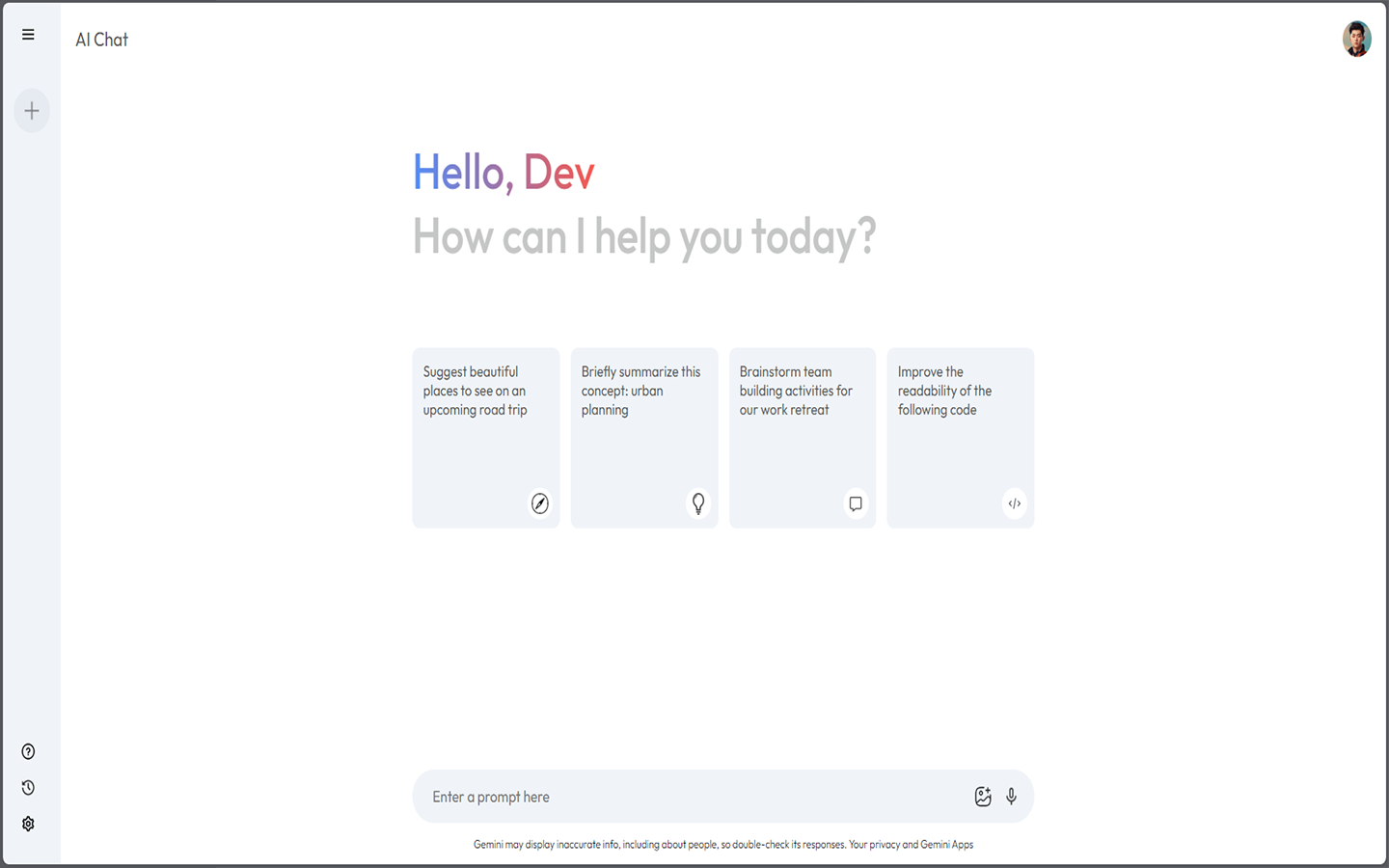This screenshot has width=1389, height=868.
Task: Open the 'Your privacy and Gemini Apps' link
Action: pyautogui.click(x=920, y=845)
